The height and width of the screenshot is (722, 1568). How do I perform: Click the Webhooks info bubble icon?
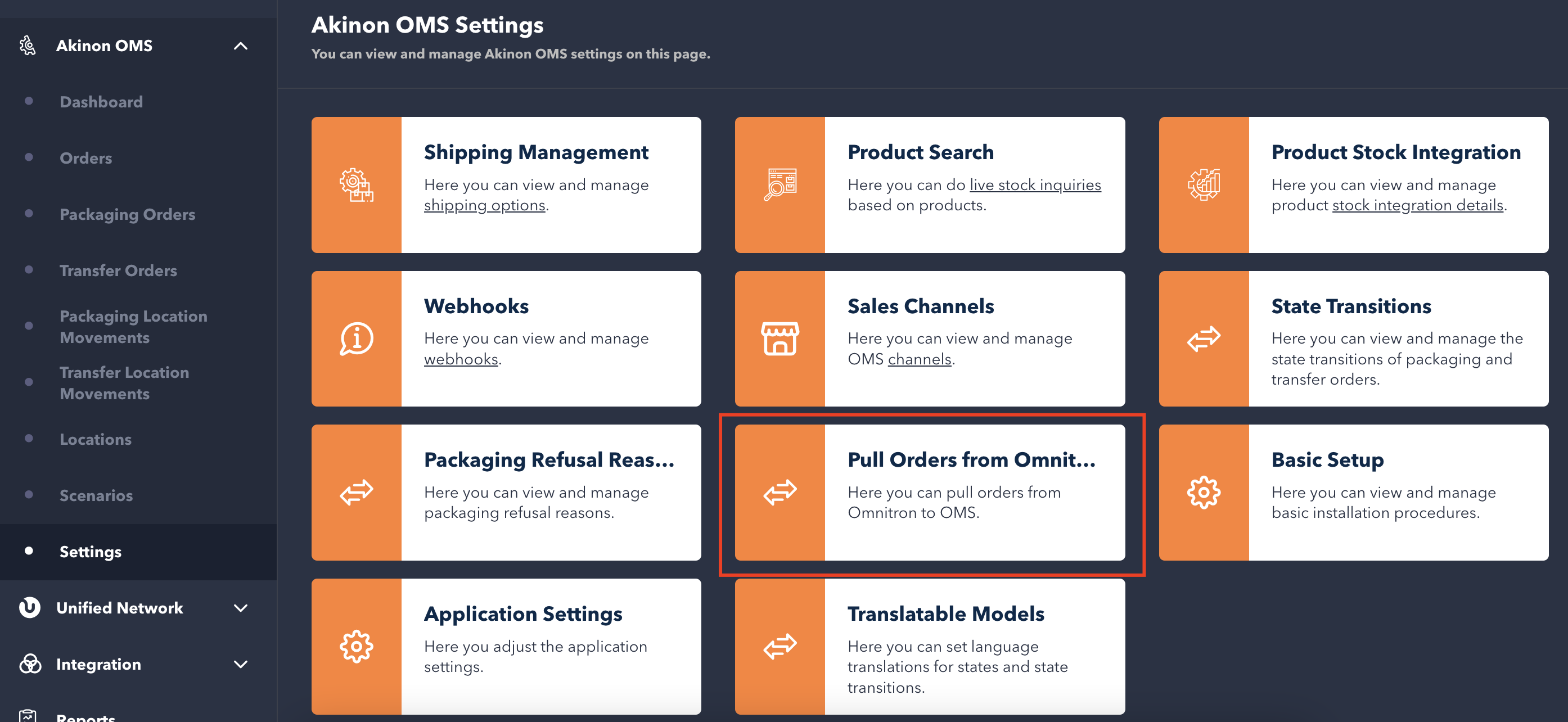pyautogui.click(x=356, y=339)
